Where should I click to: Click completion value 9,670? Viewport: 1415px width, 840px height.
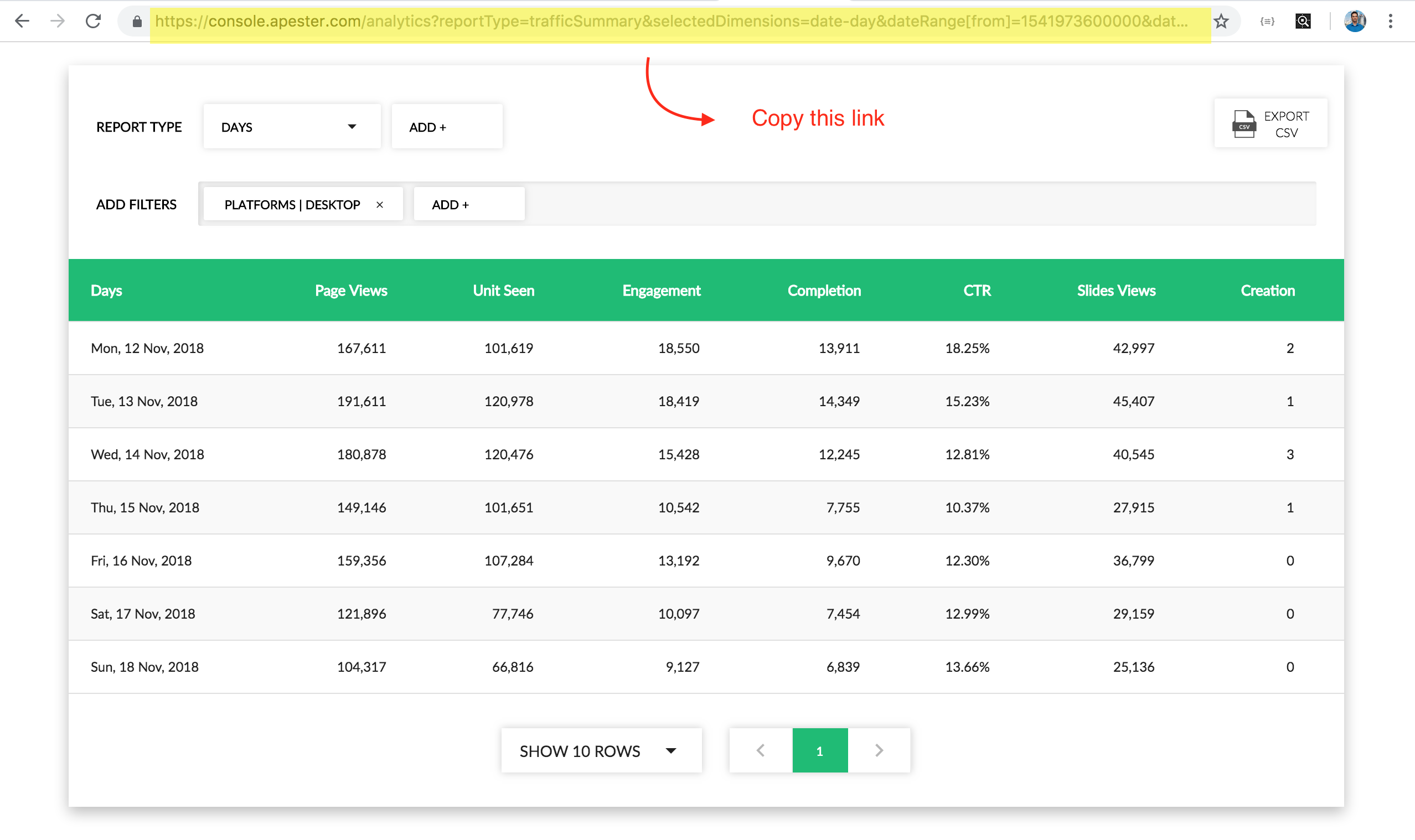click(843, 561)
